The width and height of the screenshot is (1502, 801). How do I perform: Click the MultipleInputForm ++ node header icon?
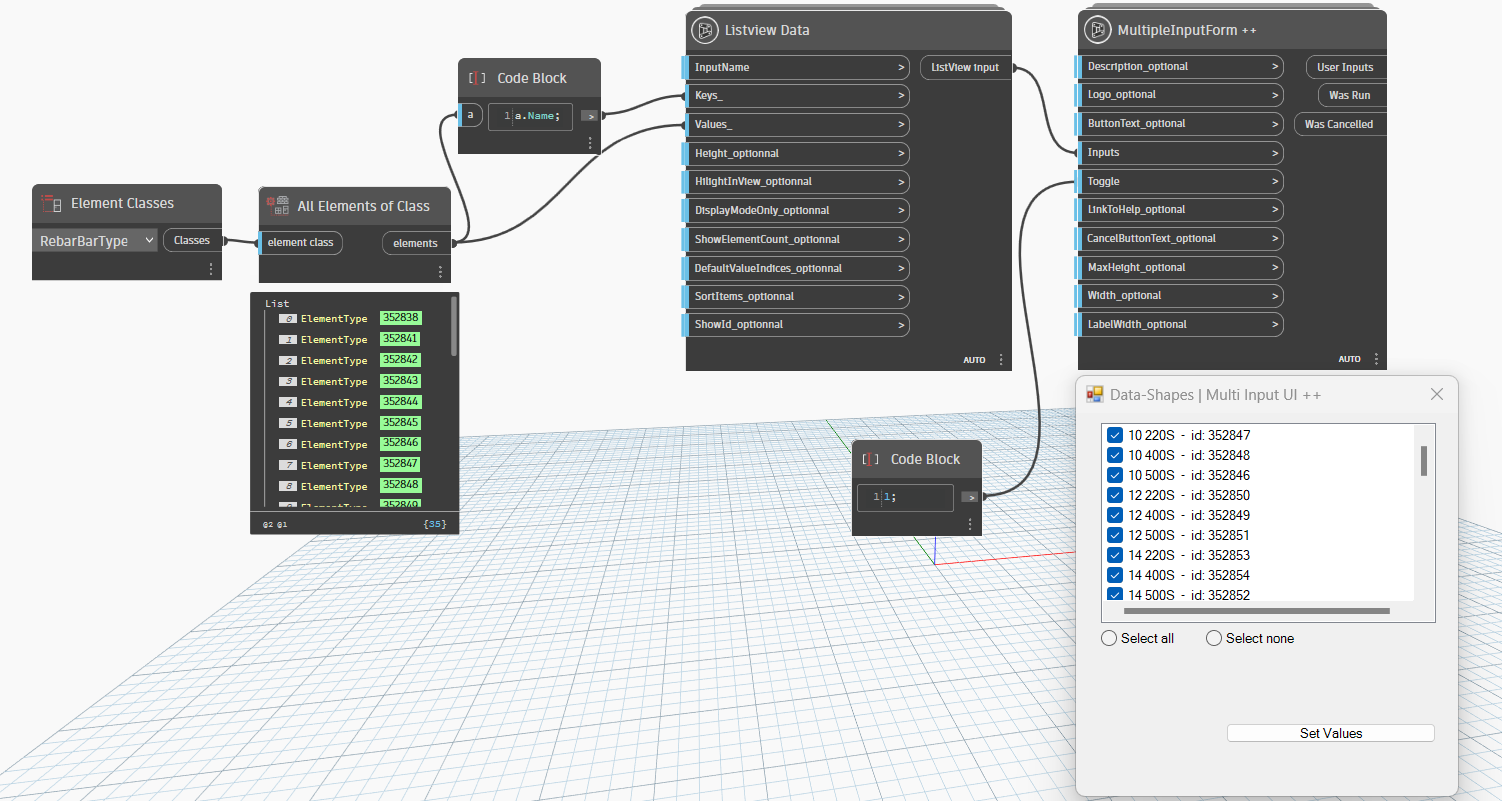(1096, 30)
